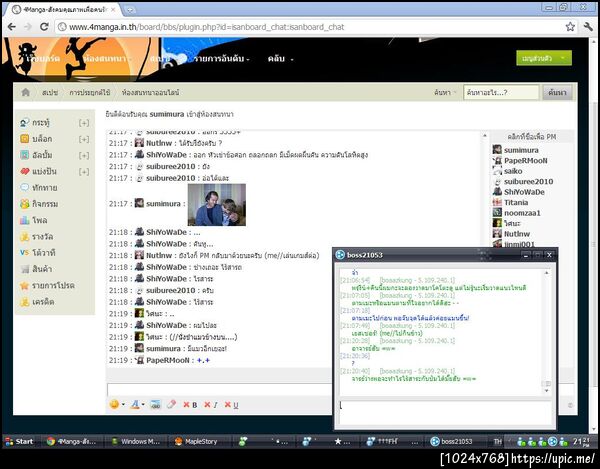Click the chat log scroll up arrow

pyautogui.click(x=484, y=135)
